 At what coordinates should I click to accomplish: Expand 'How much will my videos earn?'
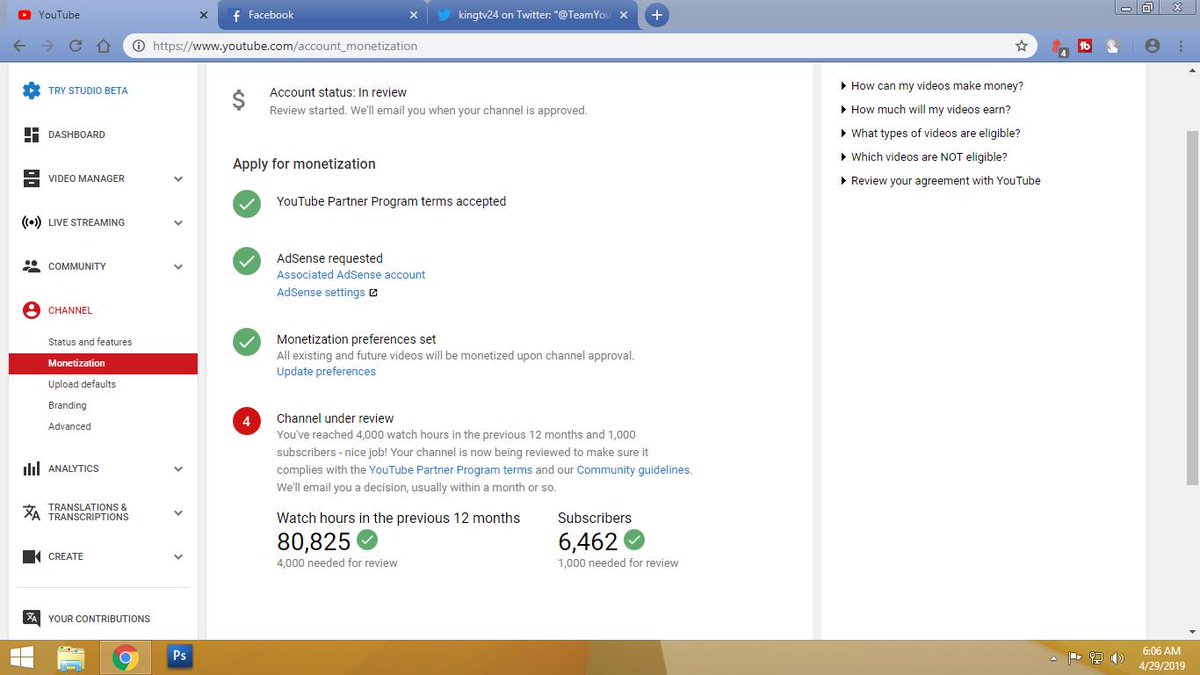tap(926, 110)
